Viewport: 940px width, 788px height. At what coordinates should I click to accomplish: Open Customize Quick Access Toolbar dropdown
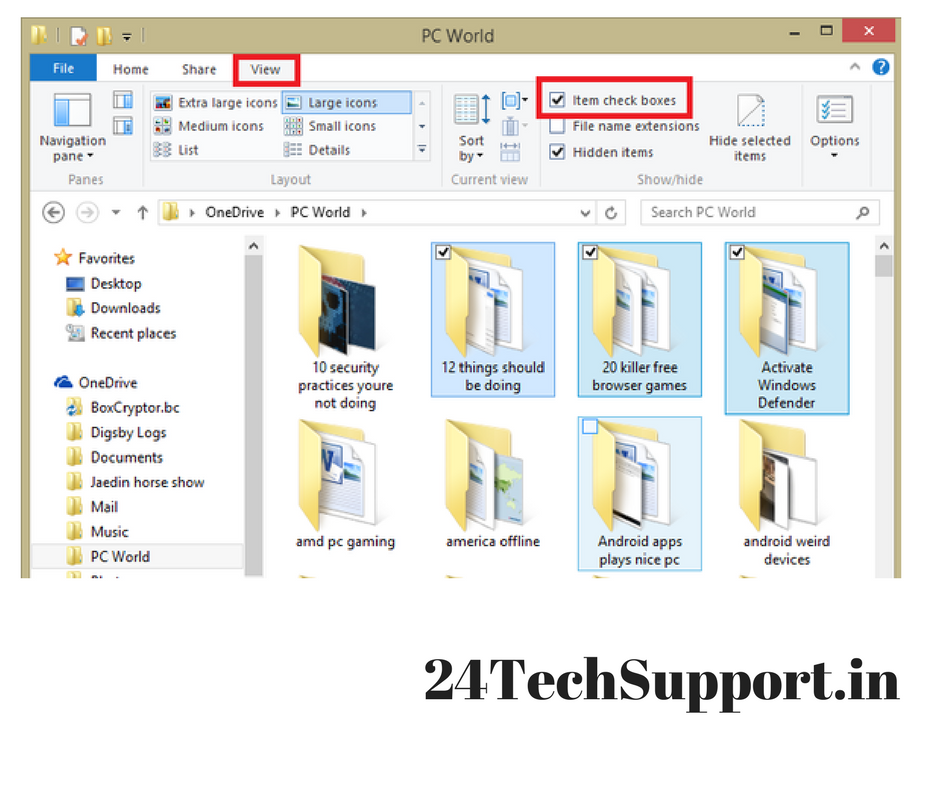tap(127, 37)
